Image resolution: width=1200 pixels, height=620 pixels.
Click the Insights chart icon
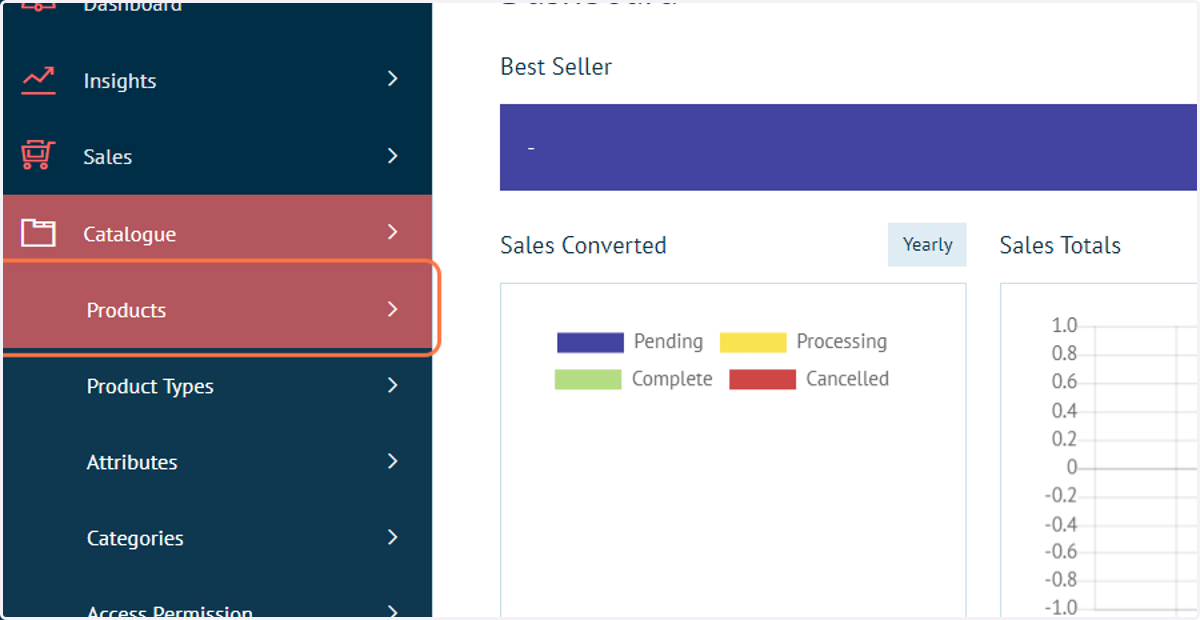tap(39, 80)
